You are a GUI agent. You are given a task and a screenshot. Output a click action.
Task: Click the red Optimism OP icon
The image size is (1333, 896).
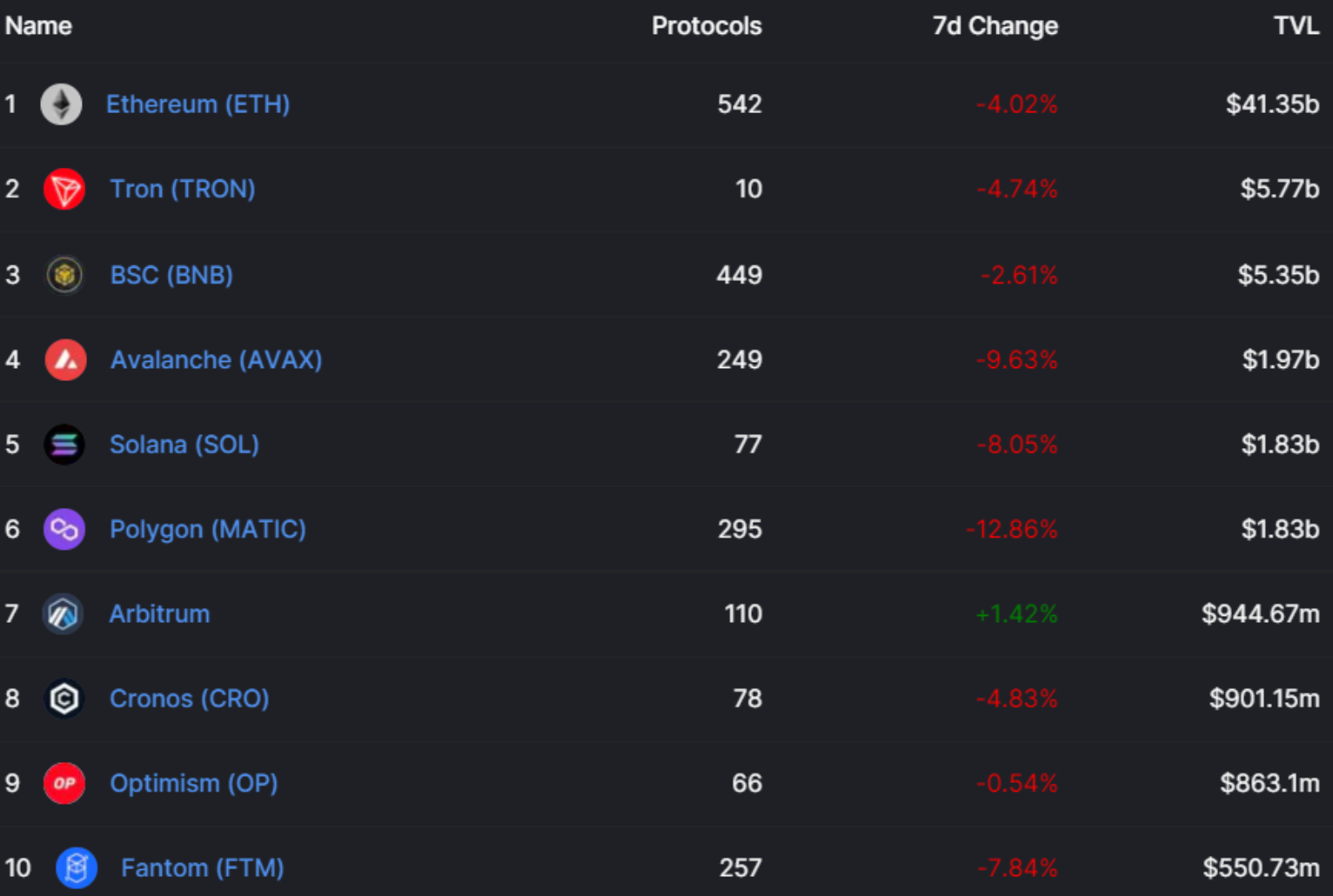pyautogui.click(x=64, y=783)
